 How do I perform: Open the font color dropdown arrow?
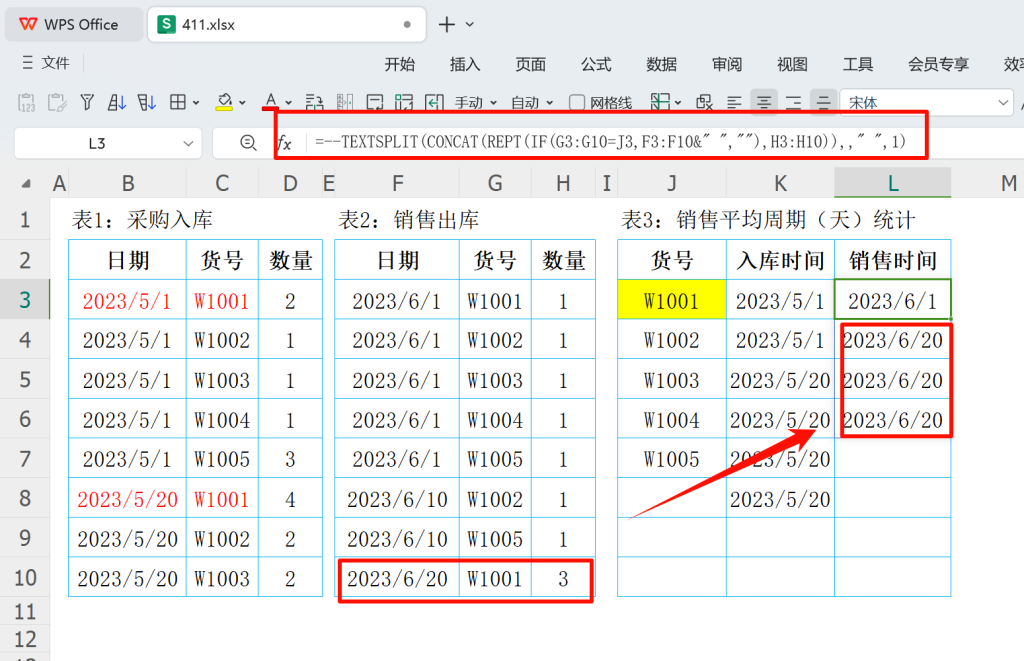288,103
